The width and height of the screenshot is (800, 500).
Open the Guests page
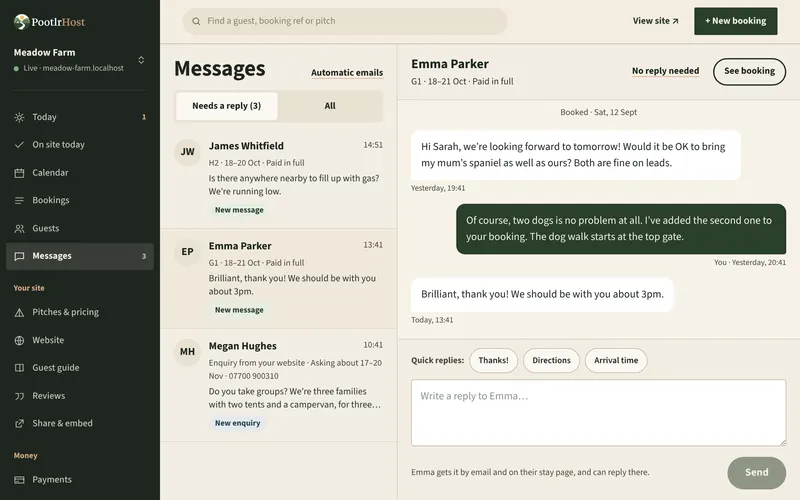(x=80, y=229)
